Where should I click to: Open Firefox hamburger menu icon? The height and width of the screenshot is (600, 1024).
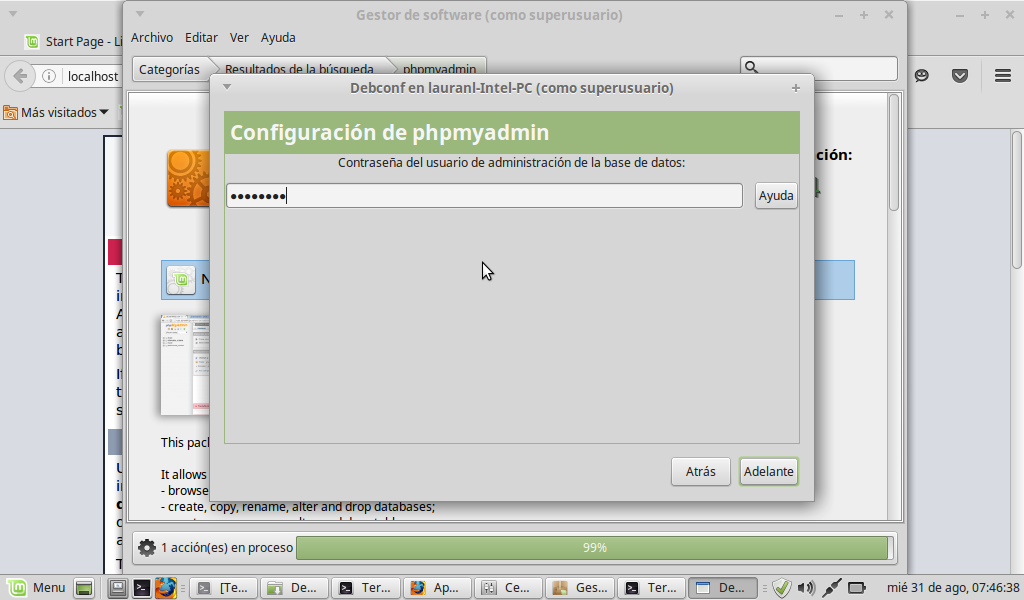click(1002, 76)
